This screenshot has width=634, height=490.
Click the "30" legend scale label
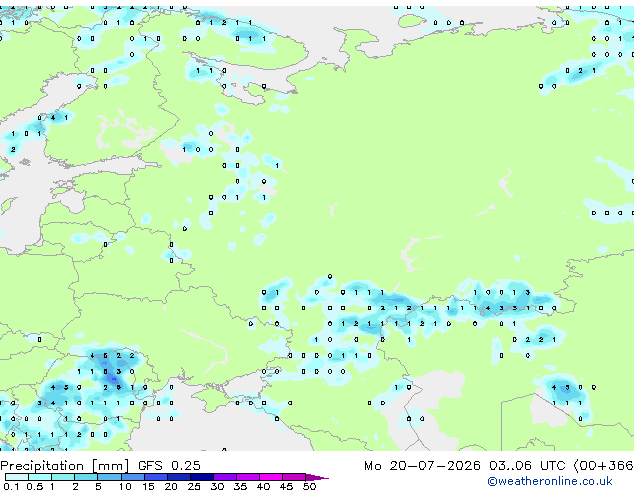217,486
